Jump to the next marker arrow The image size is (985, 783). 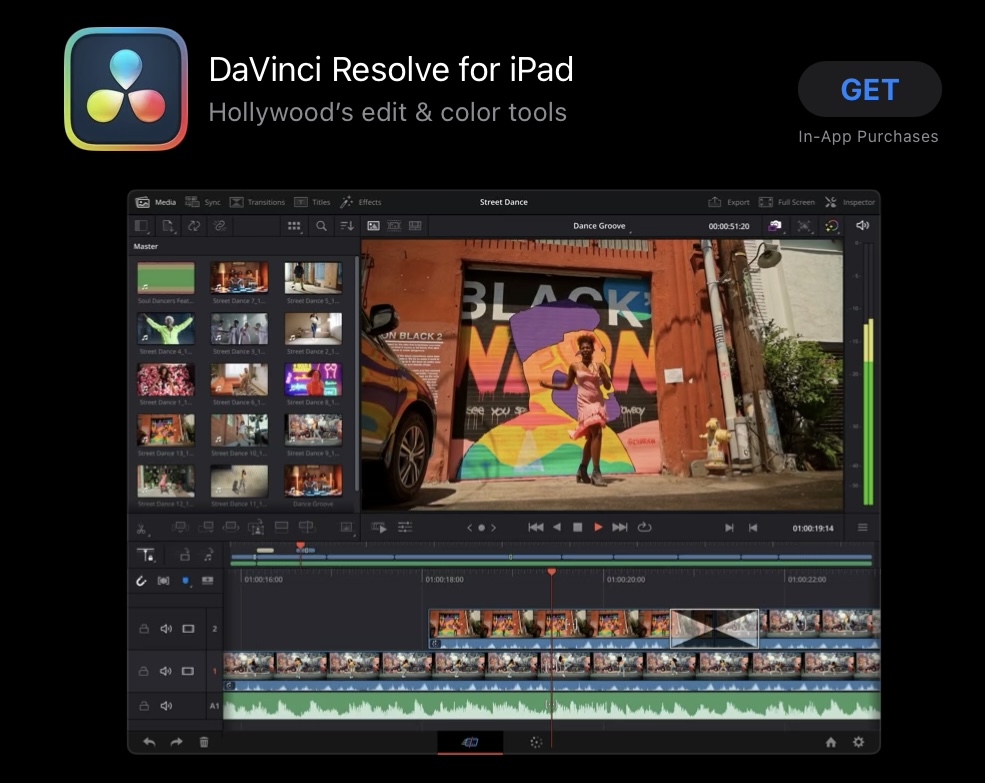494,528
